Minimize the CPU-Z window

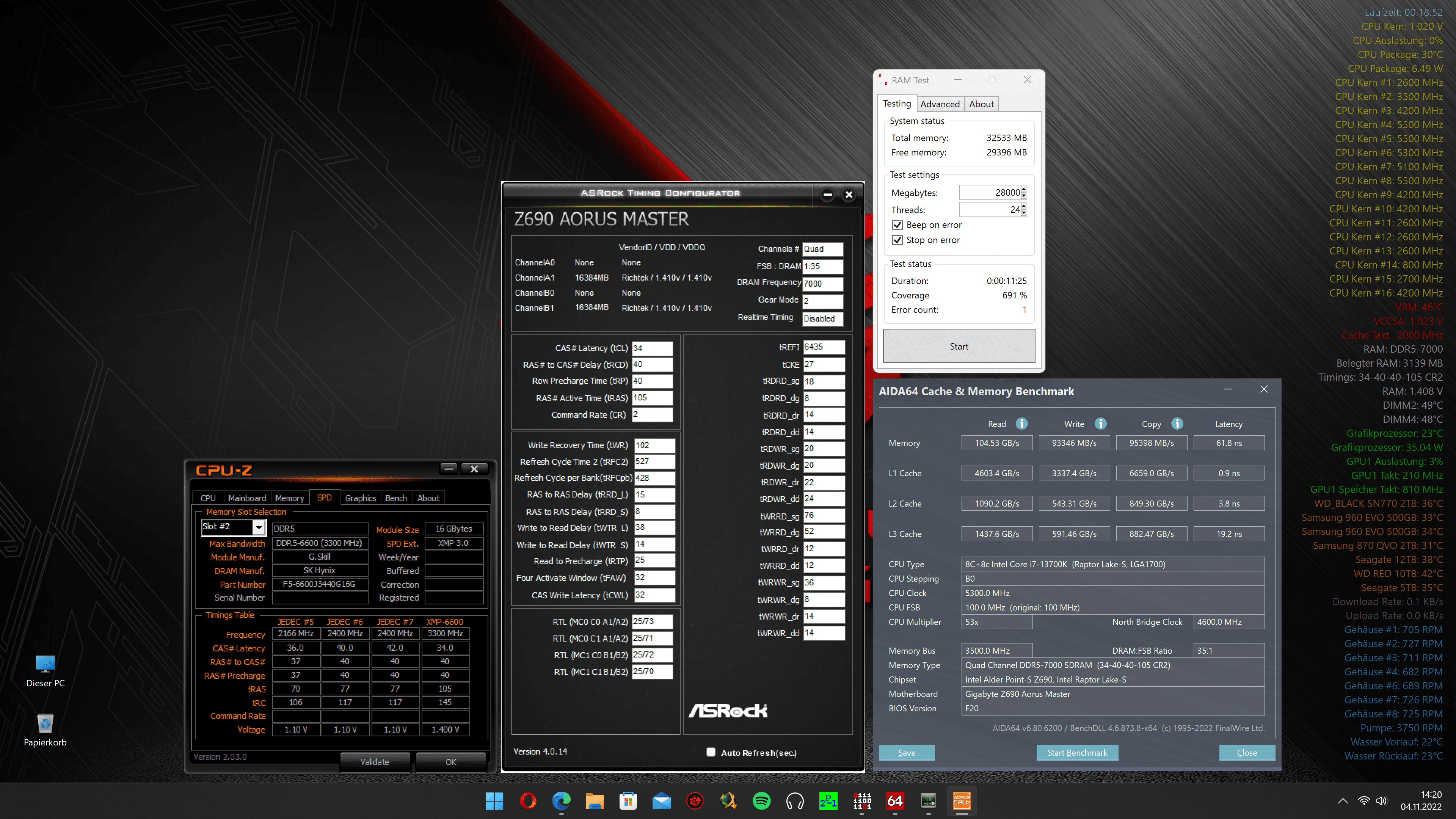click(449, 469)
